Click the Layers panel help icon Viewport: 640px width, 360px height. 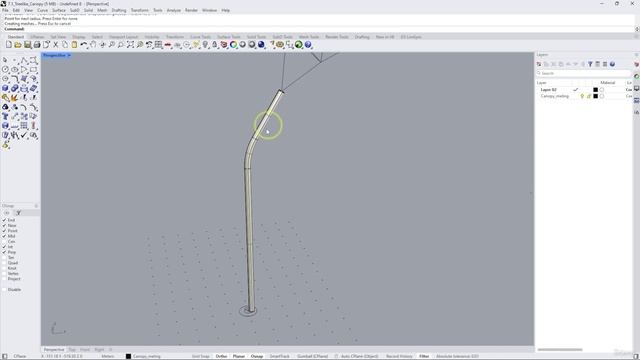(612, 64)
